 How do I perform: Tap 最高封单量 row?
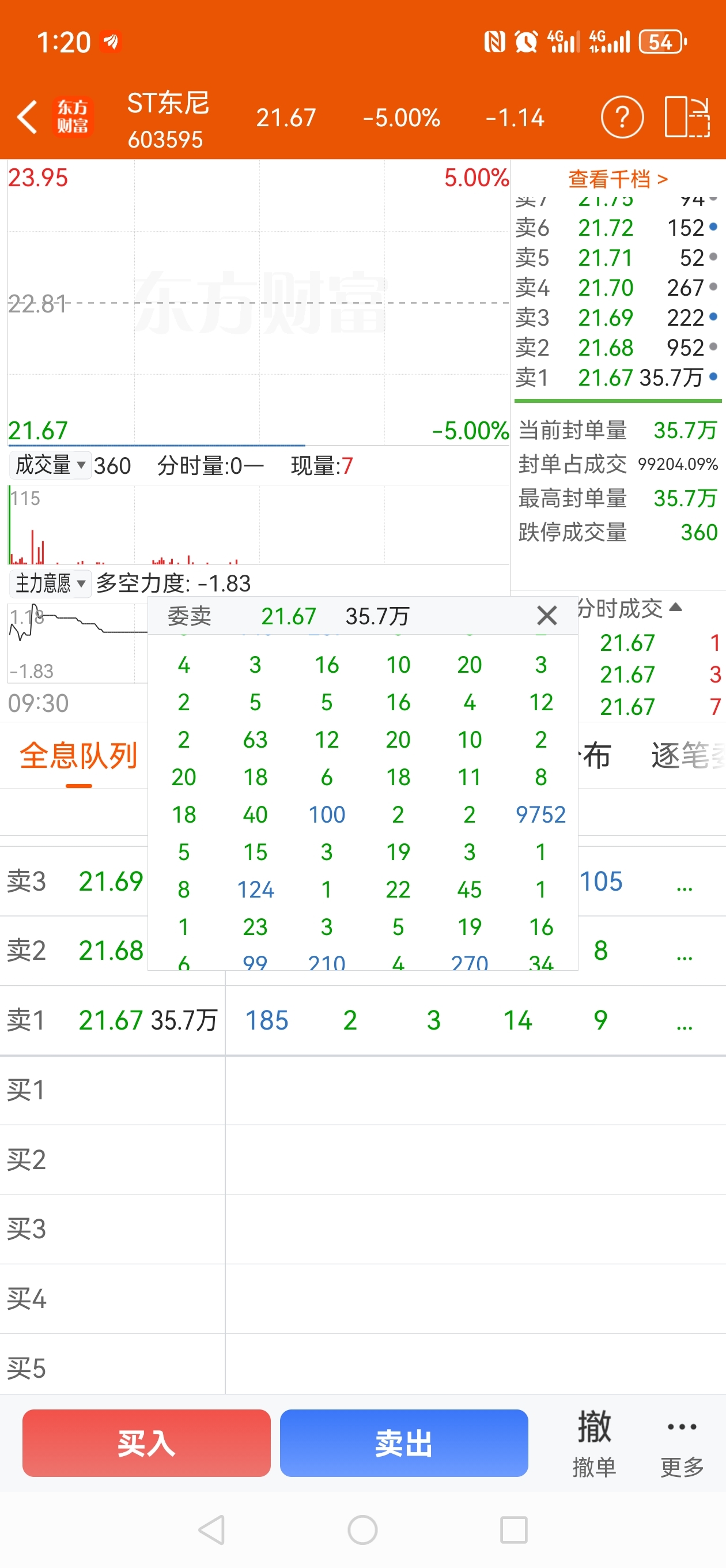pos(618,498)
